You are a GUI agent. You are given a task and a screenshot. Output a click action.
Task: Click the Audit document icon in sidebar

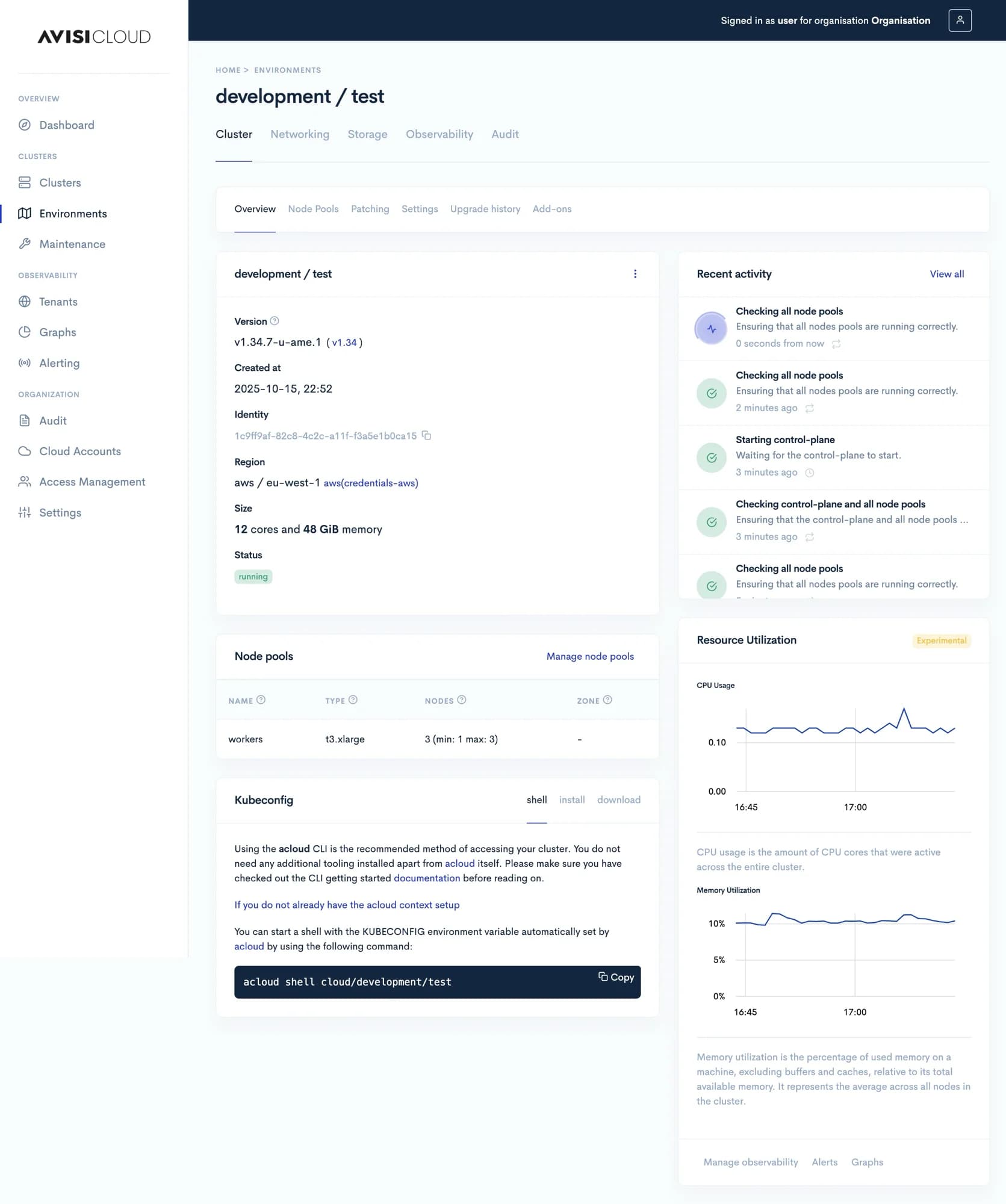(25, 421)
